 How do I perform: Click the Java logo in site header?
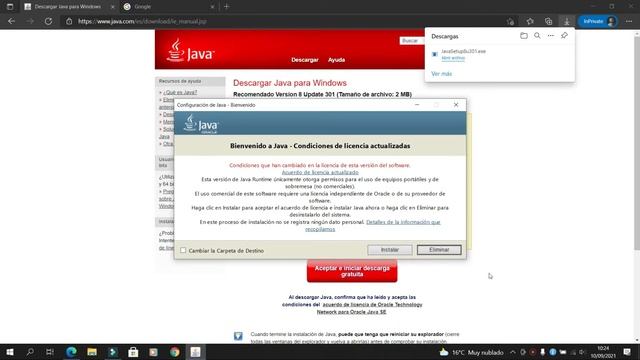pos(190,51)
